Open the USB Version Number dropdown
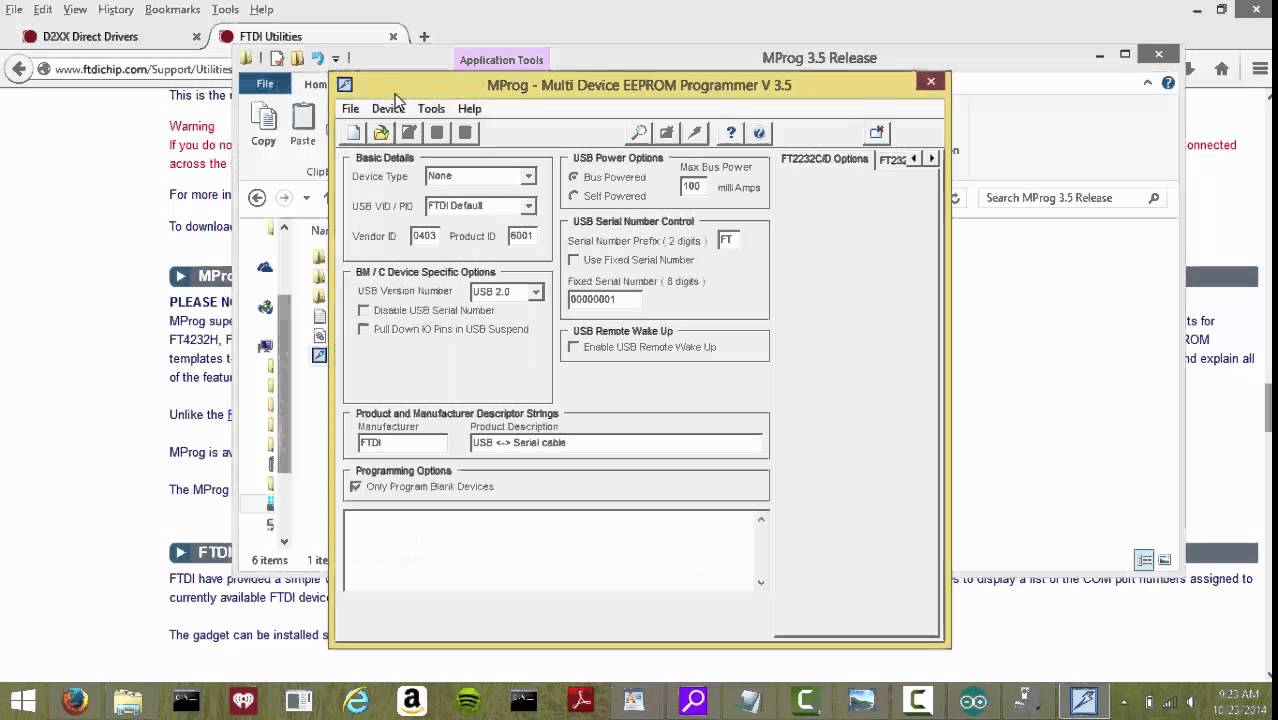1278x720 pixels. (x=536, y=292)
